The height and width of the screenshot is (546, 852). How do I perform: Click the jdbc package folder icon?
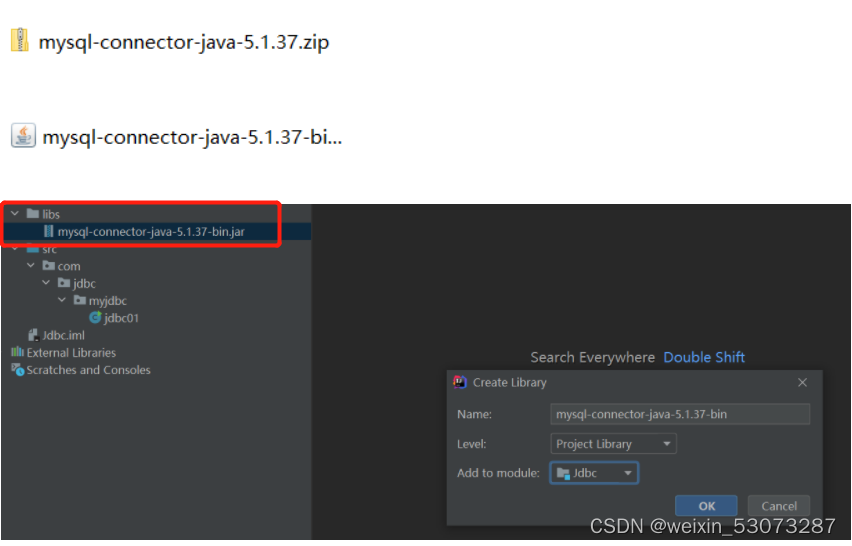pos(64,283)
